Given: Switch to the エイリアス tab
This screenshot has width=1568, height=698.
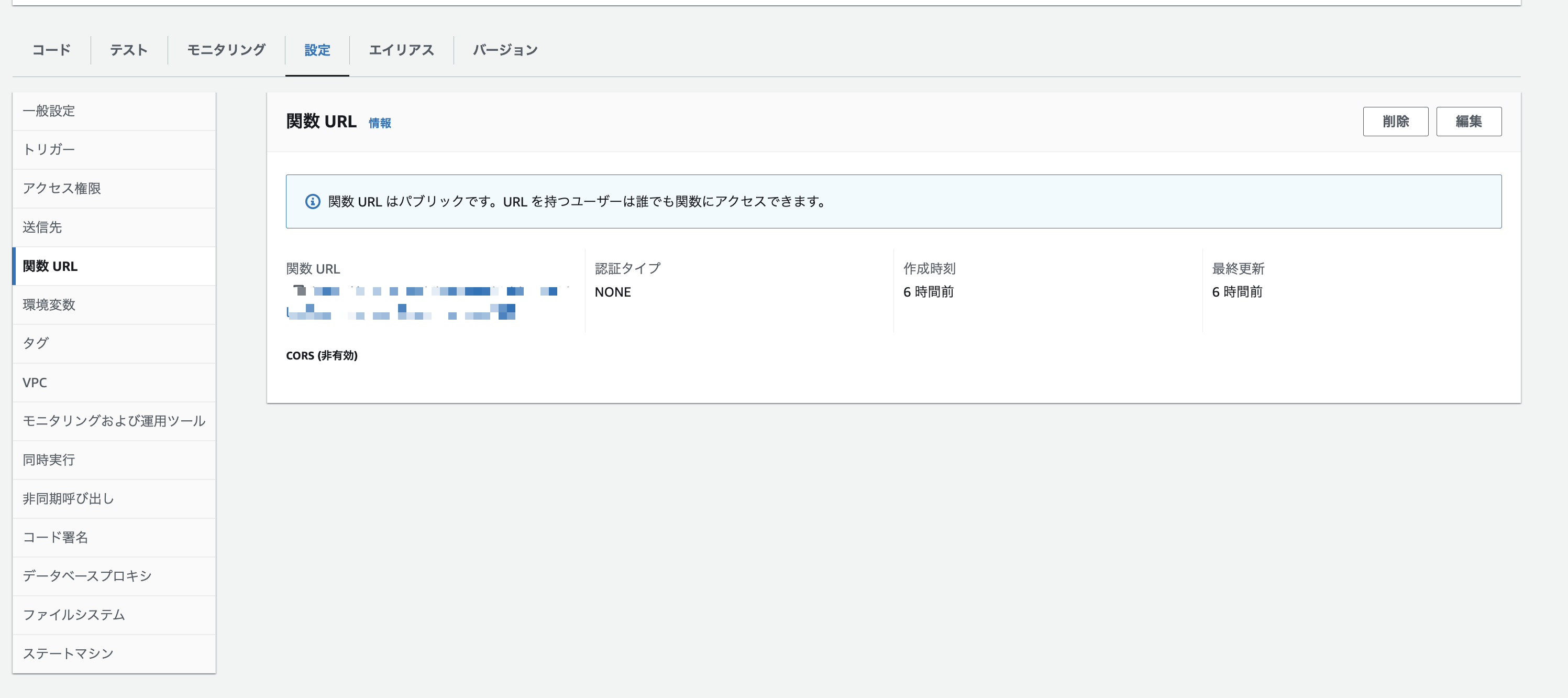Looking at the screenshot, I should click(x=401, y=50).
